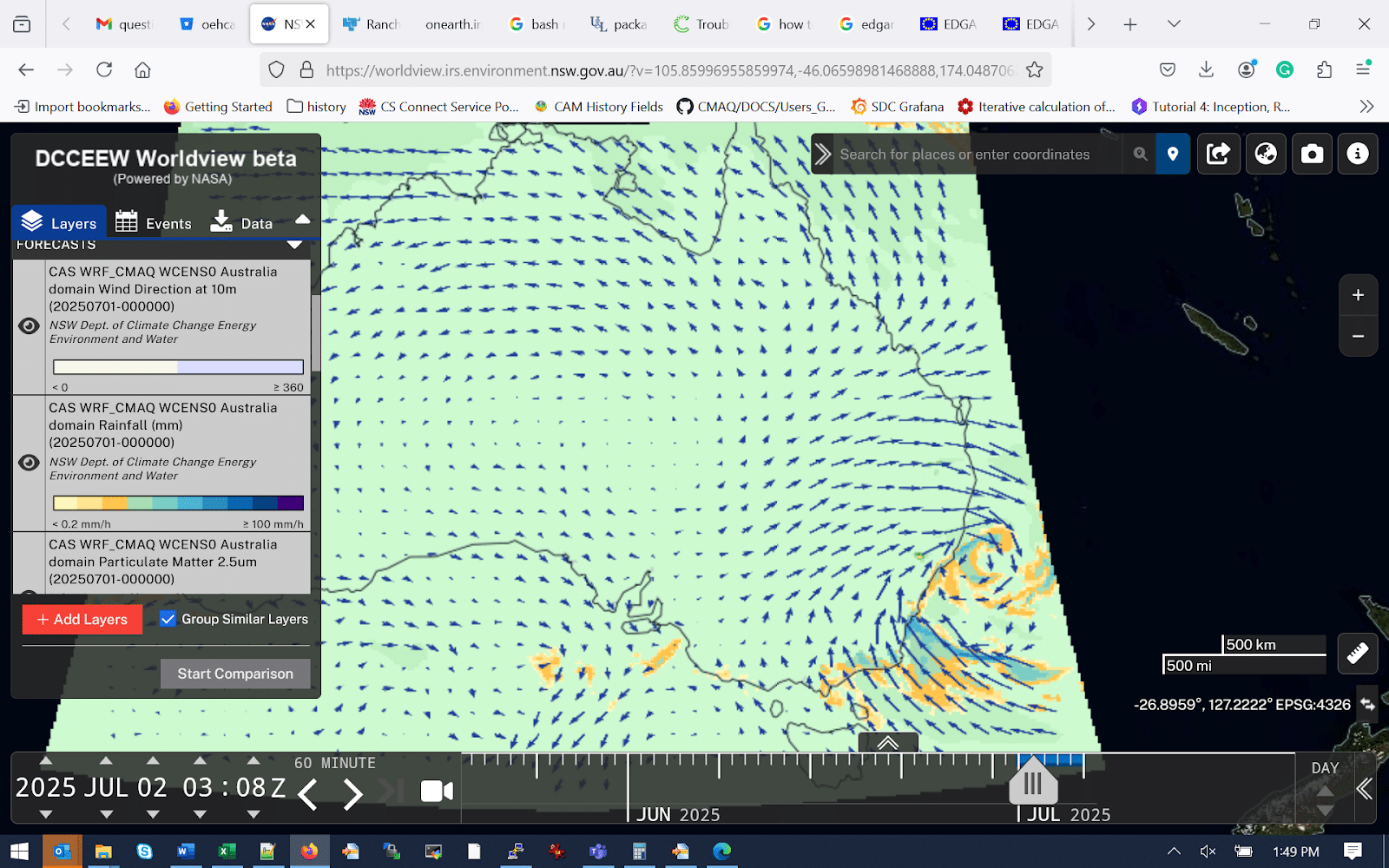
Task: Launch Excel from the taskbar
Action: [x=227, y=852]
